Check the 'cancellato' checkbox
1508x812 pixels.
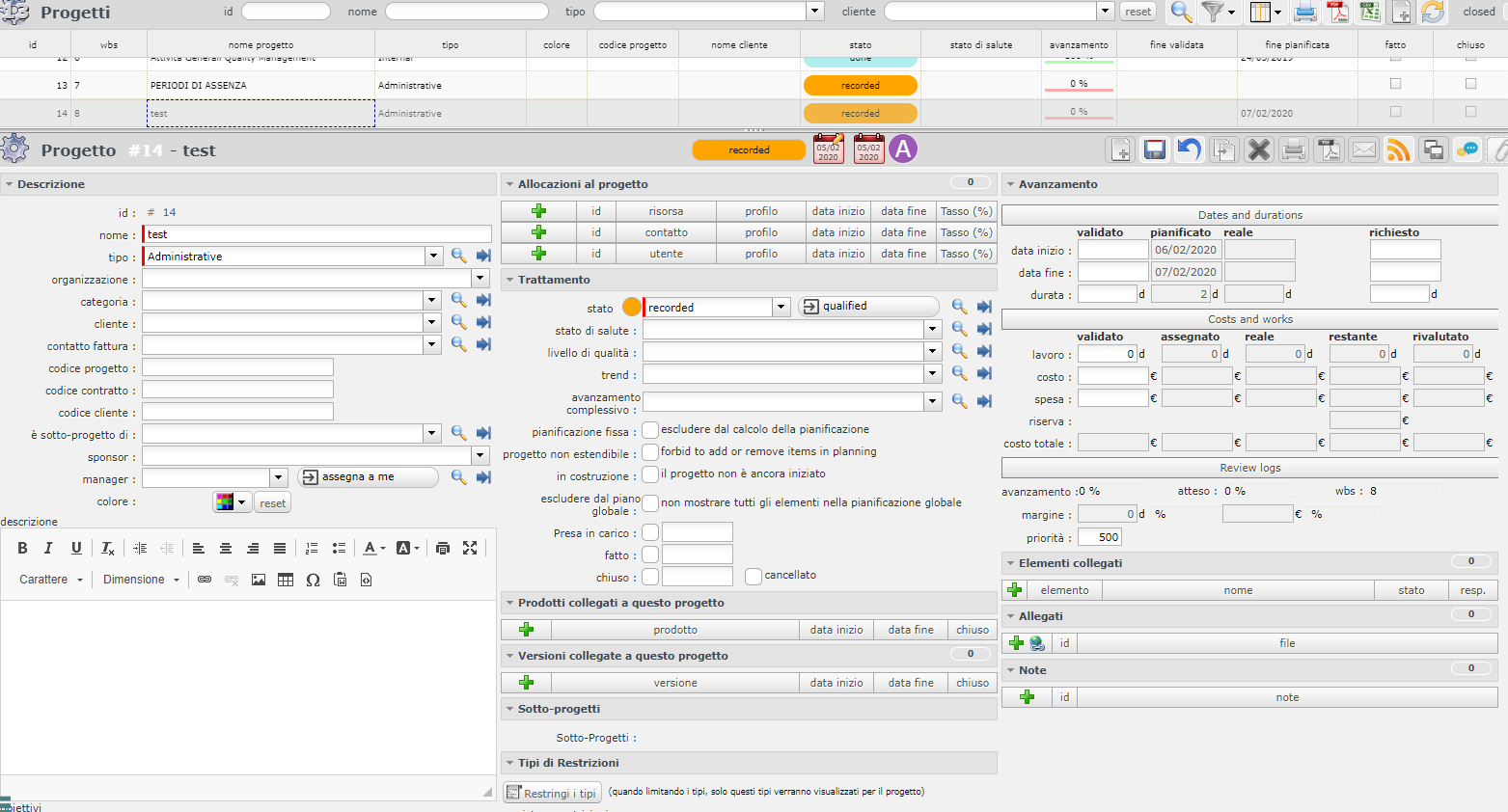point(754,577)
